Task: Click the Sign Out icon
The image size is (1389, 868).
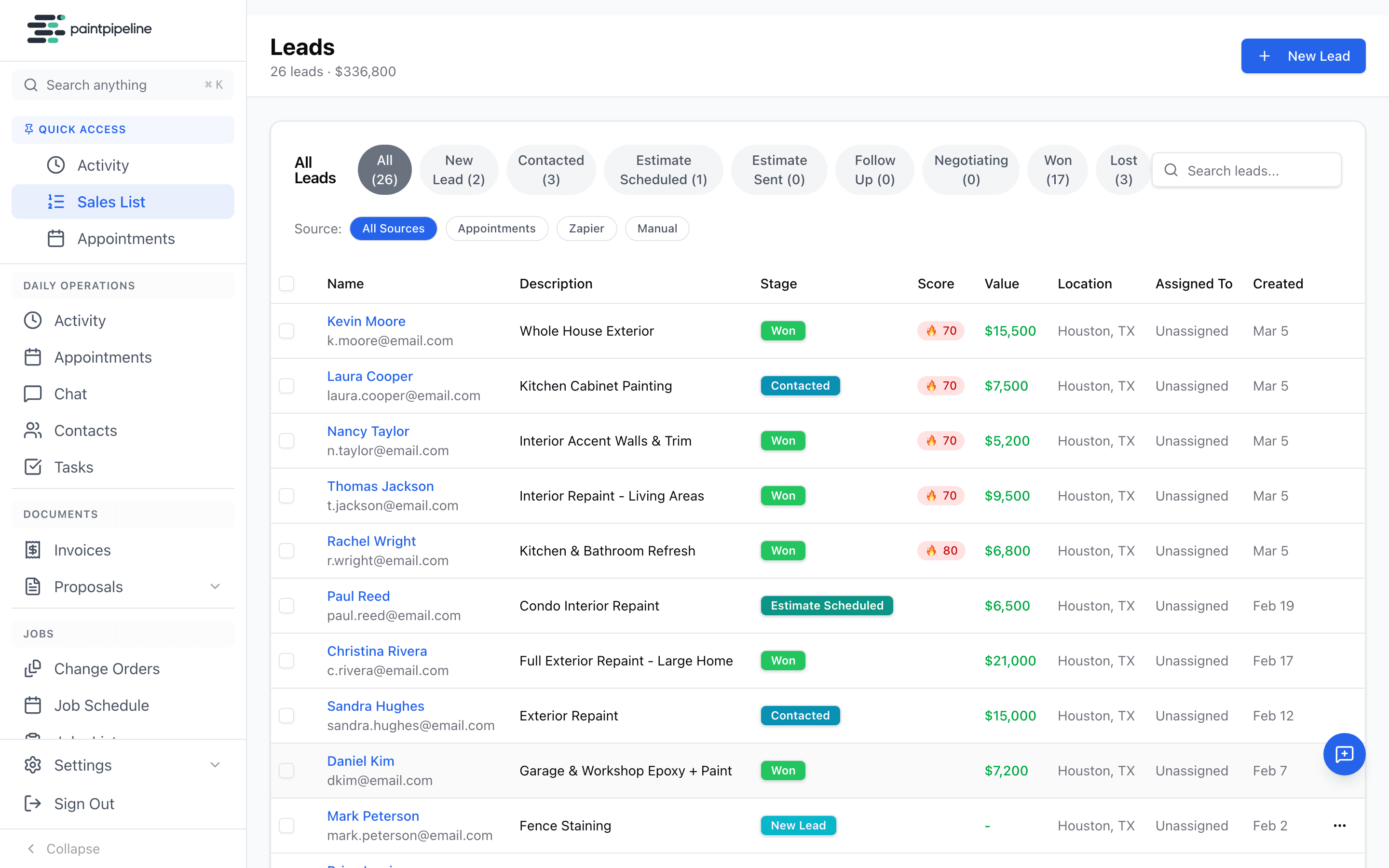Action: tap(33, 804)
